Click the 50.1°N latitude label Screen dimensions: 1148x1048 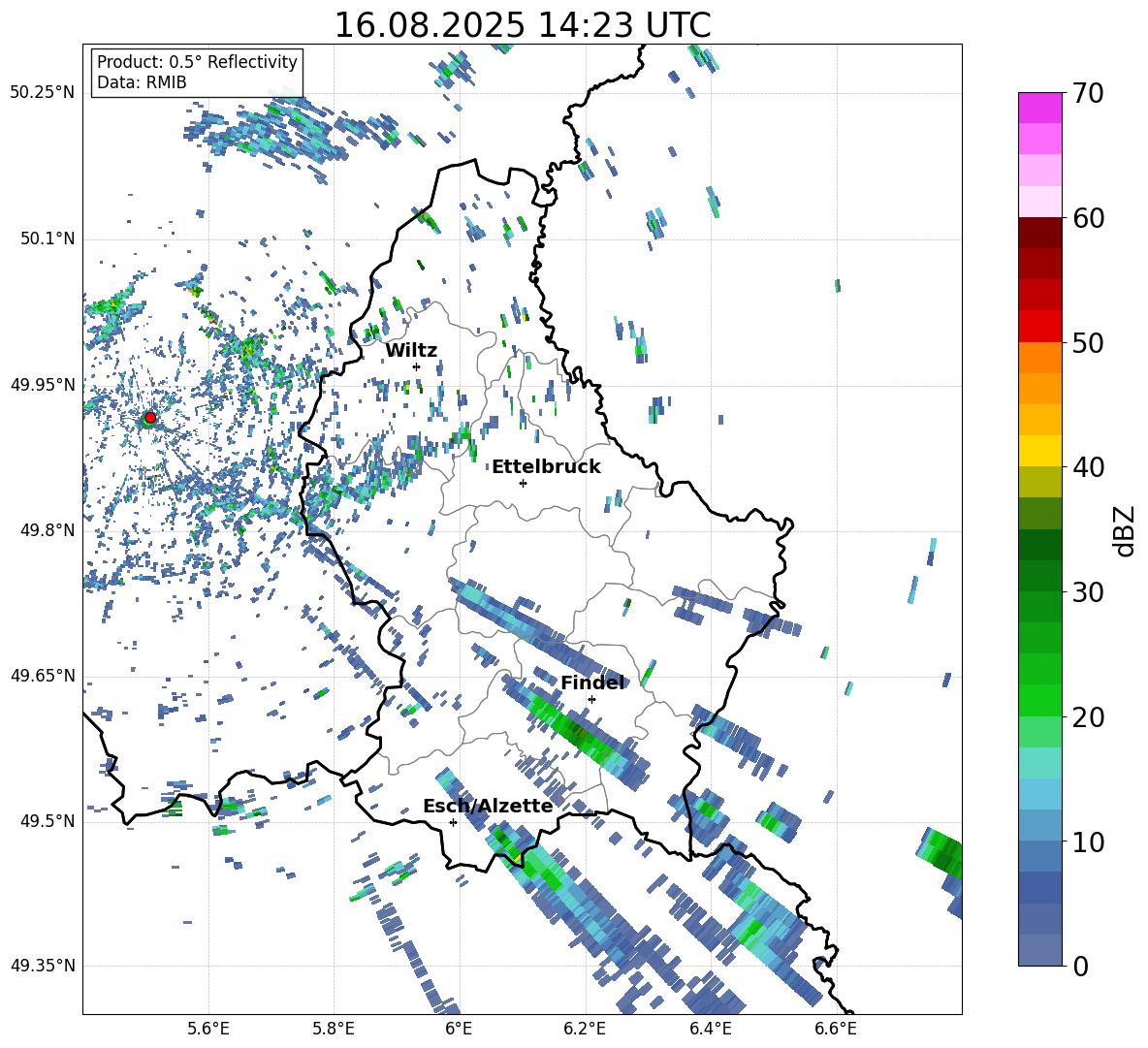pos(47,239)
